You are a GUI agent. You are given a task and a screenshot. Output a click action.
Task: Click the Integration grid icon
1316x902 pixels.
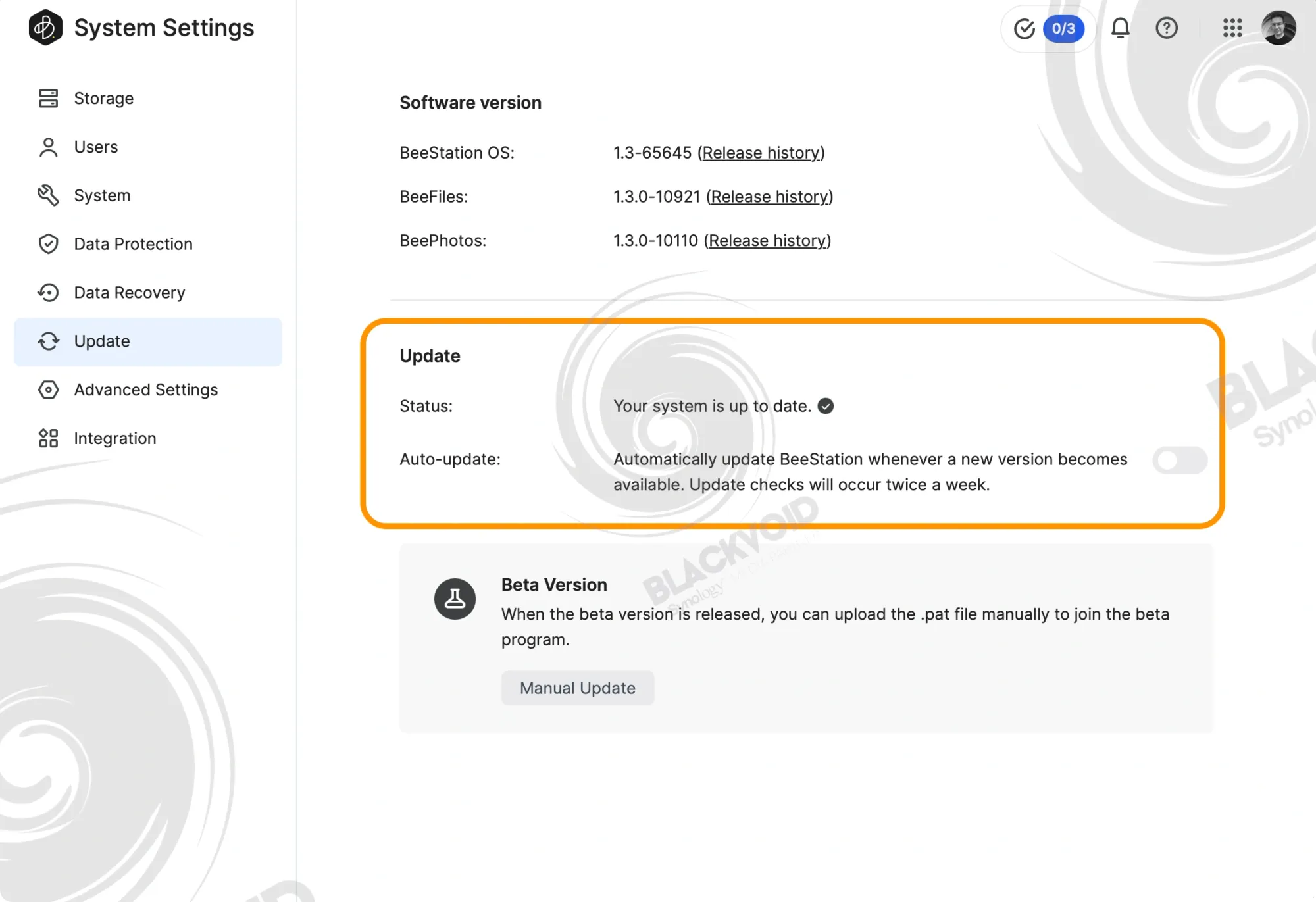click(48, 438)
